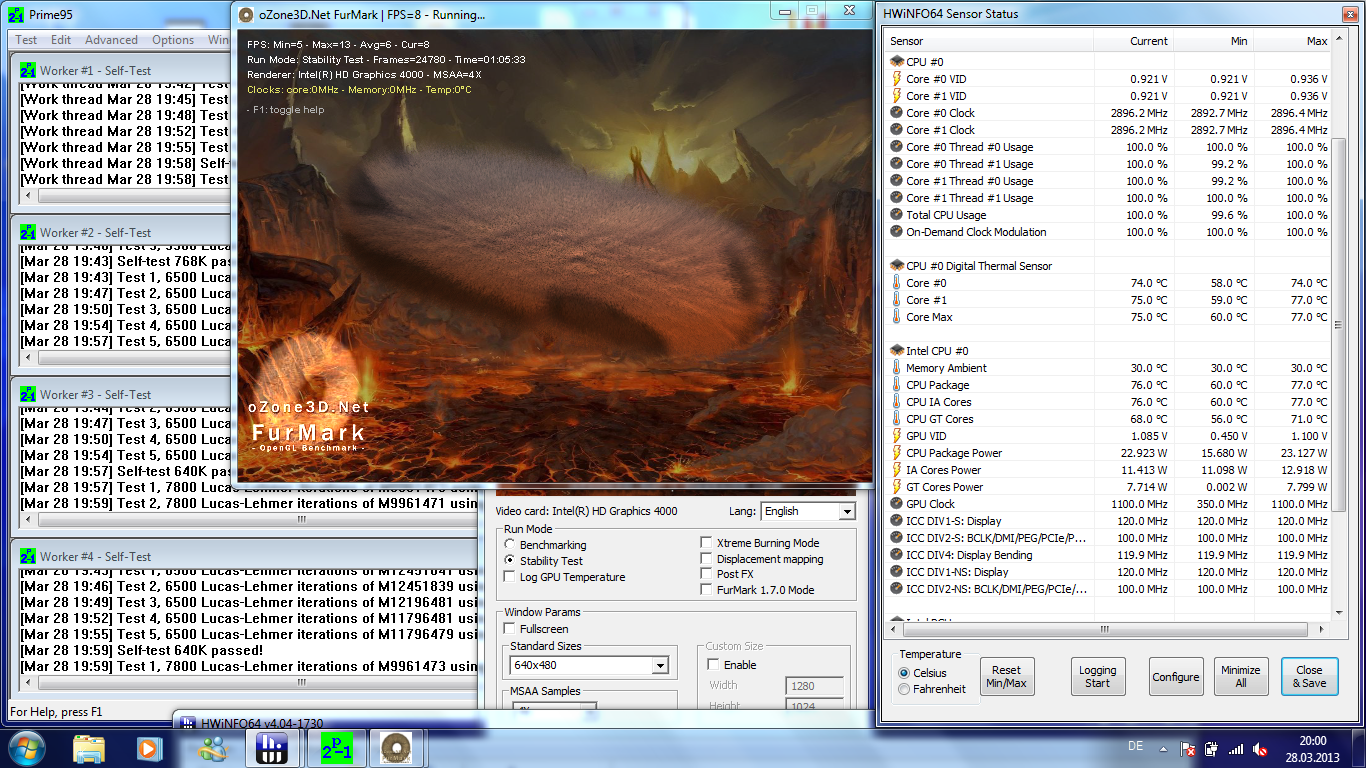1366x768 pixels.
Task: Click the icon beside Total CPU Usage
Action: click(x=897, y=215)
